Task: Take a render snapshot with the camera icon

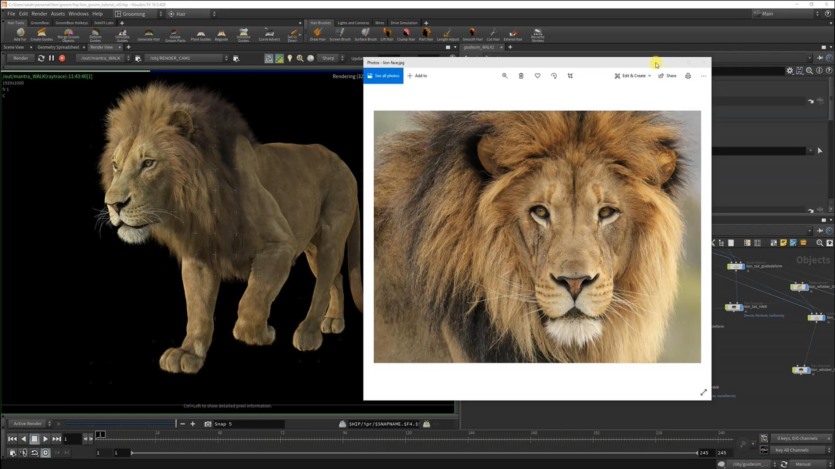Action: click(208, 424)
